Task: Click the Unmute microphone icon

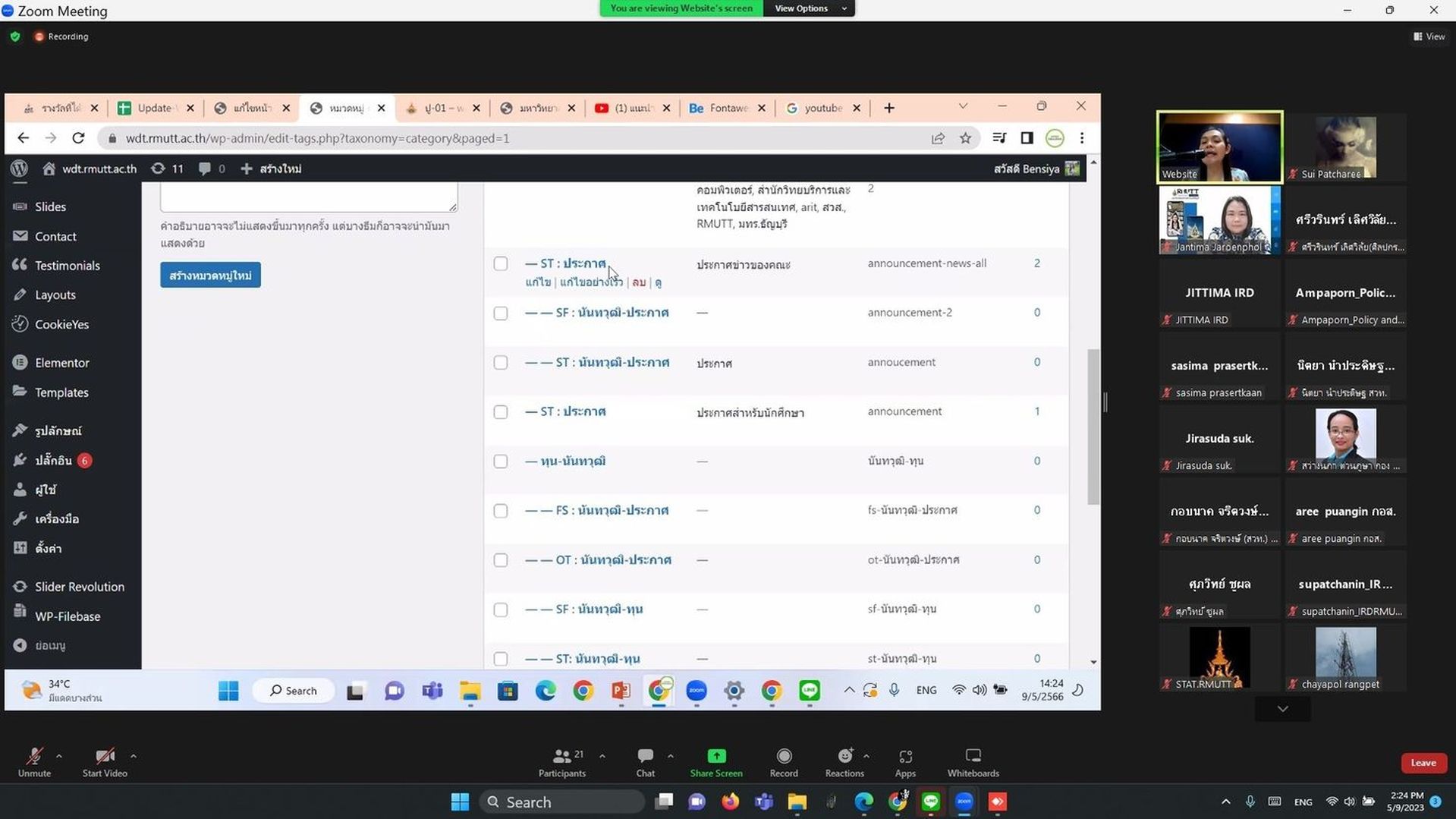Action: click(34, 756)
